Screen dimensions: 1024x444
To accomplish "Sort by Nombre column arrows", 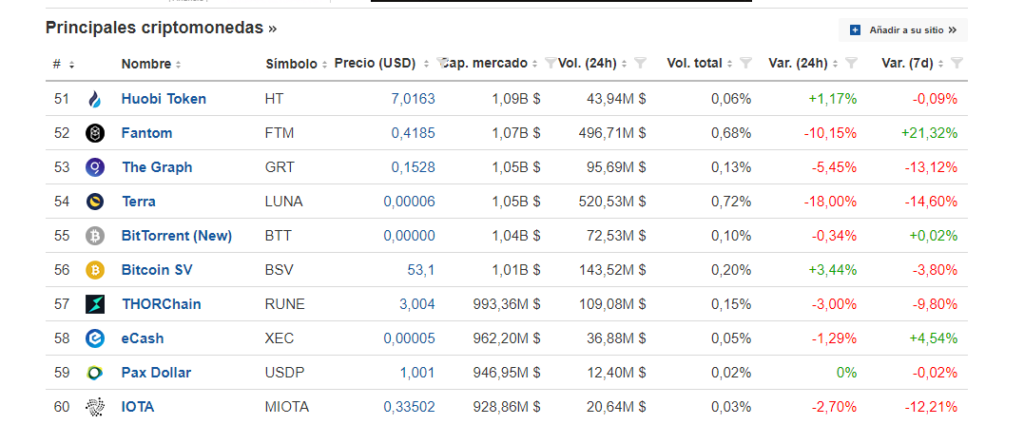I will 178,65.
